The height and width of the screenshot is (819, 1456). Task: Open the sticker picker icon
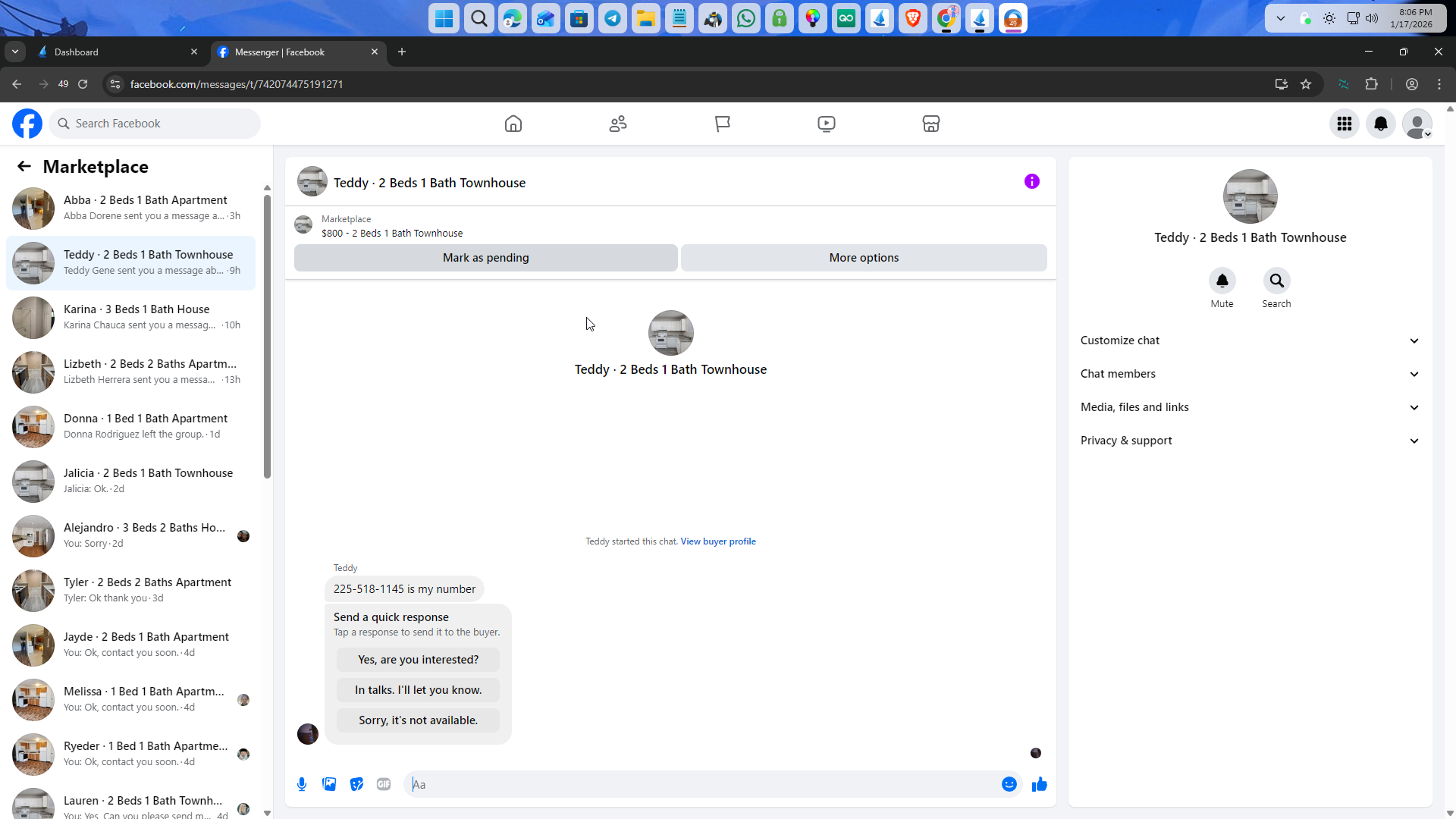click(x=356, y=784)
